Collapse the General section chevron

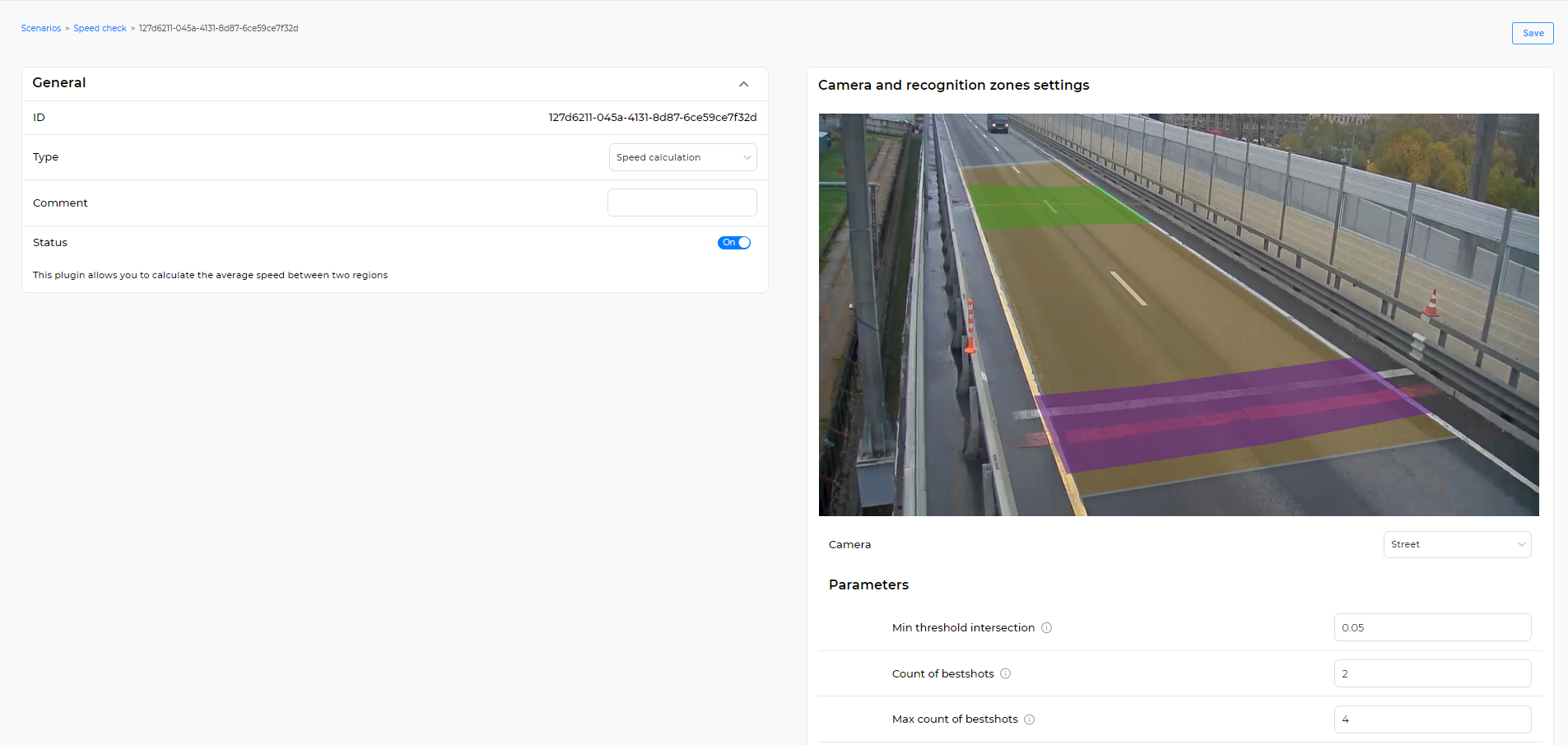point(743,84)
